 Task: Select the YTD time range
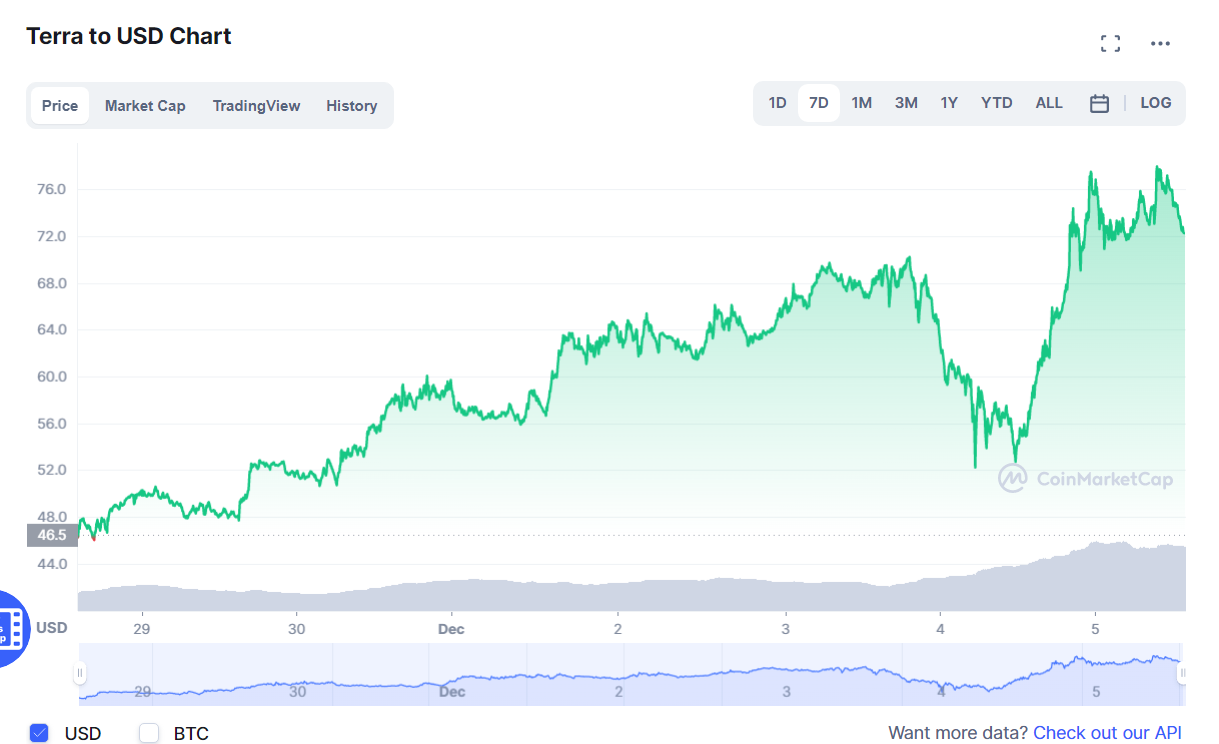click(996, 103)
